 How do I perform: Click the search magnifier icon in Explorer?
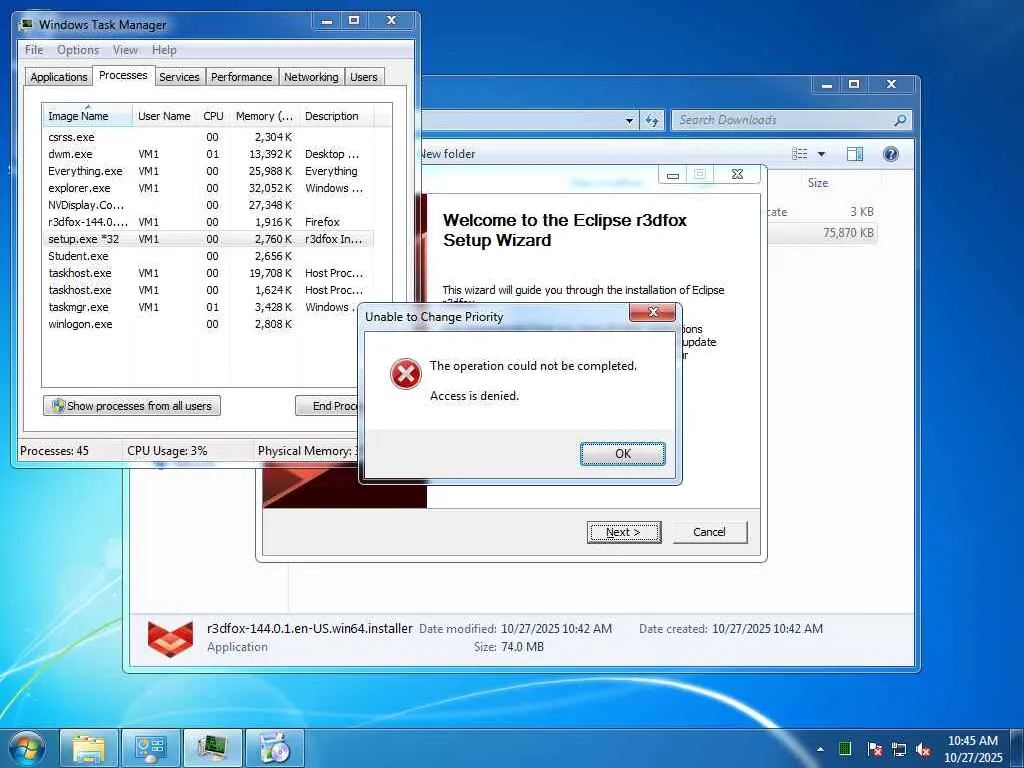(x=900, y=120)
